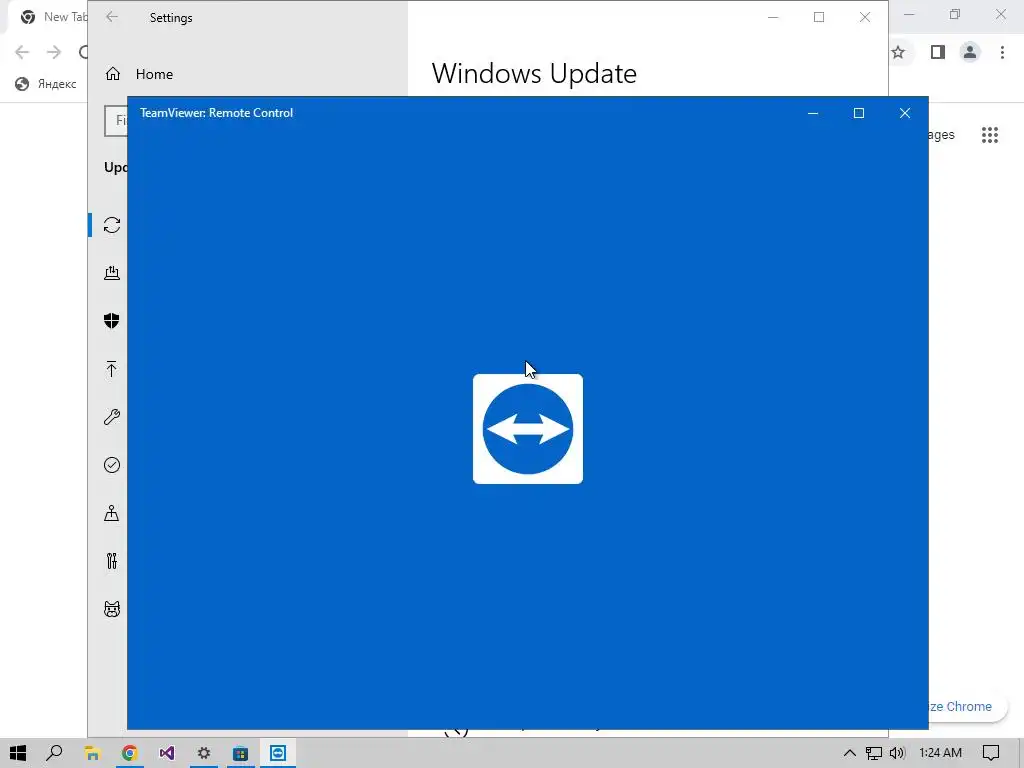Open Chrome's three-dot menu
This screenshot has height=768, width=1024.
1002,52
